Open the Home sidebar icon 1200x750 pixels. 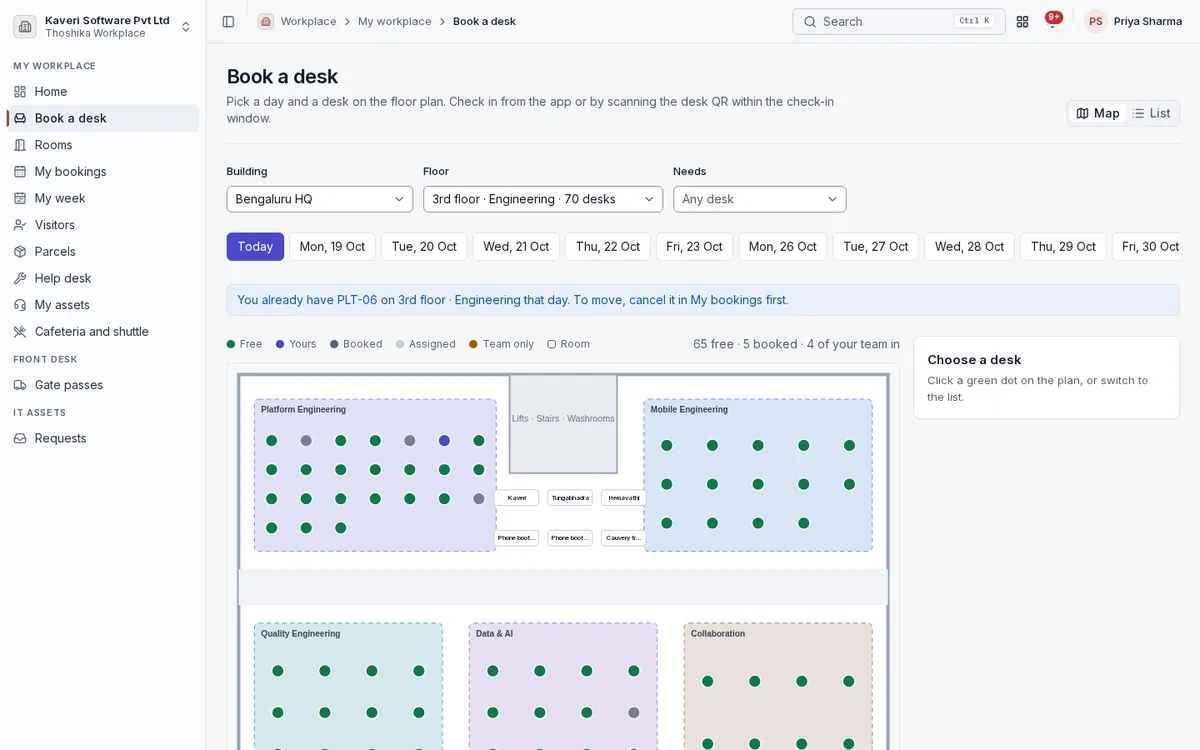[x=20, y=92]
